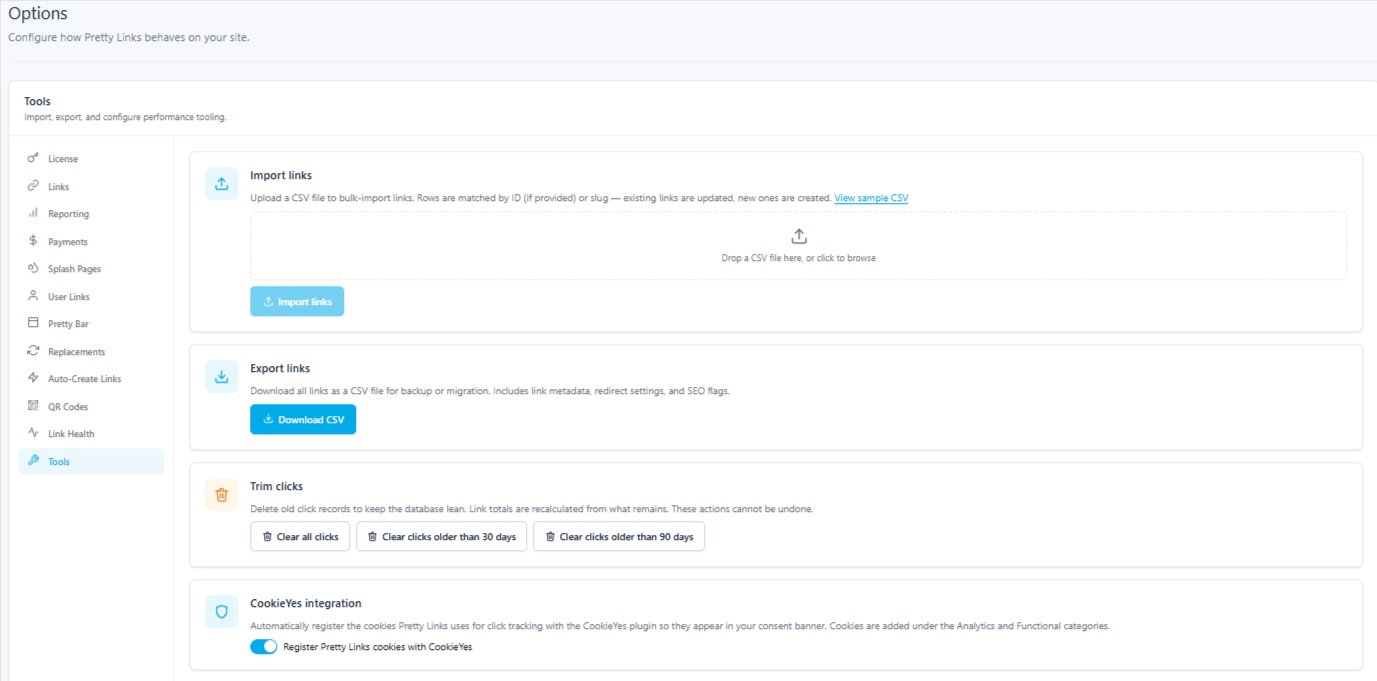This screenshot has height=681, width=1377.
Task: Click the License key icon in sidebar
Action: pyautogui.click(x=33, y=158)
